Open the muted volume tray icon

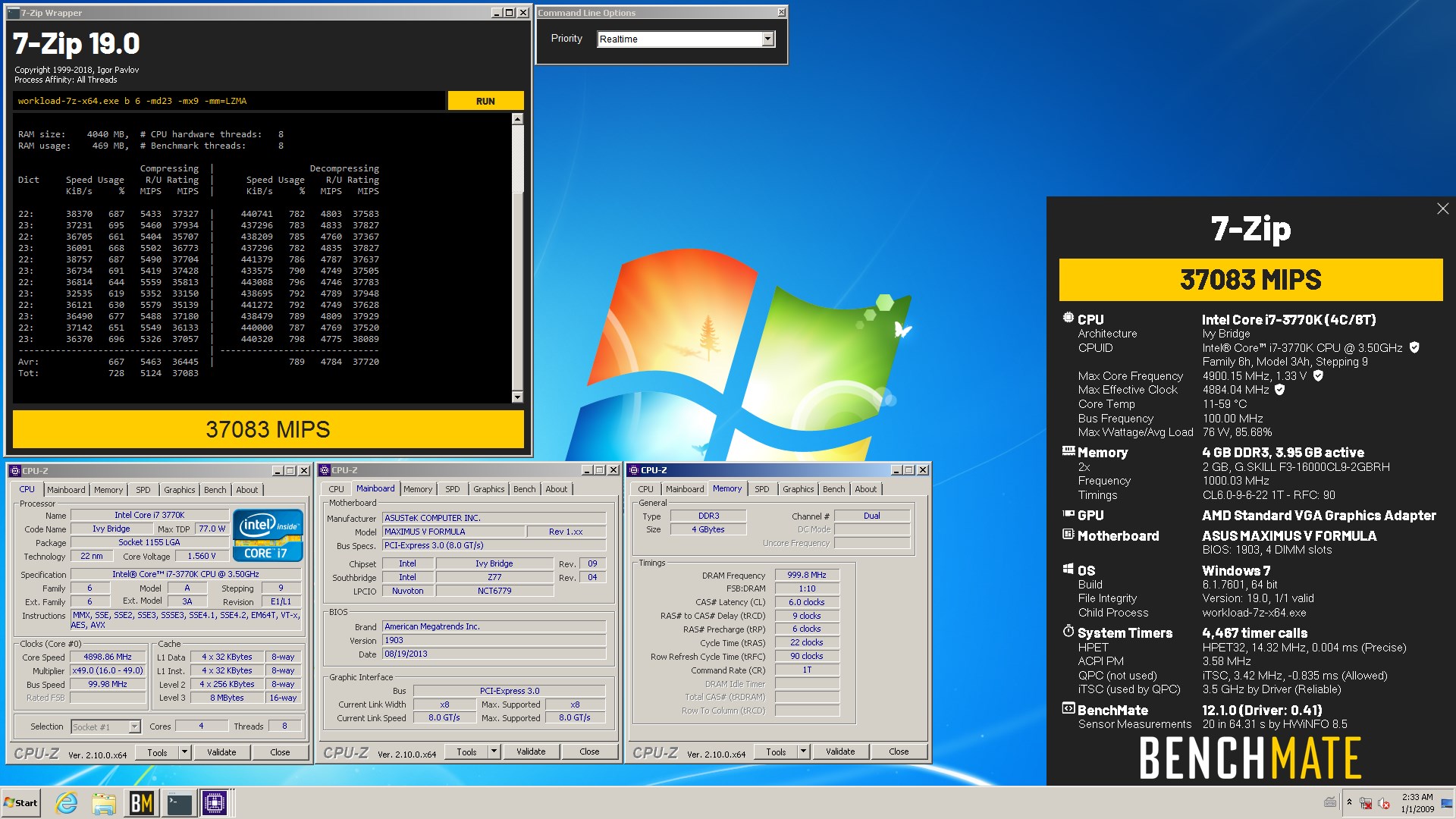(x=1384, y=802)
